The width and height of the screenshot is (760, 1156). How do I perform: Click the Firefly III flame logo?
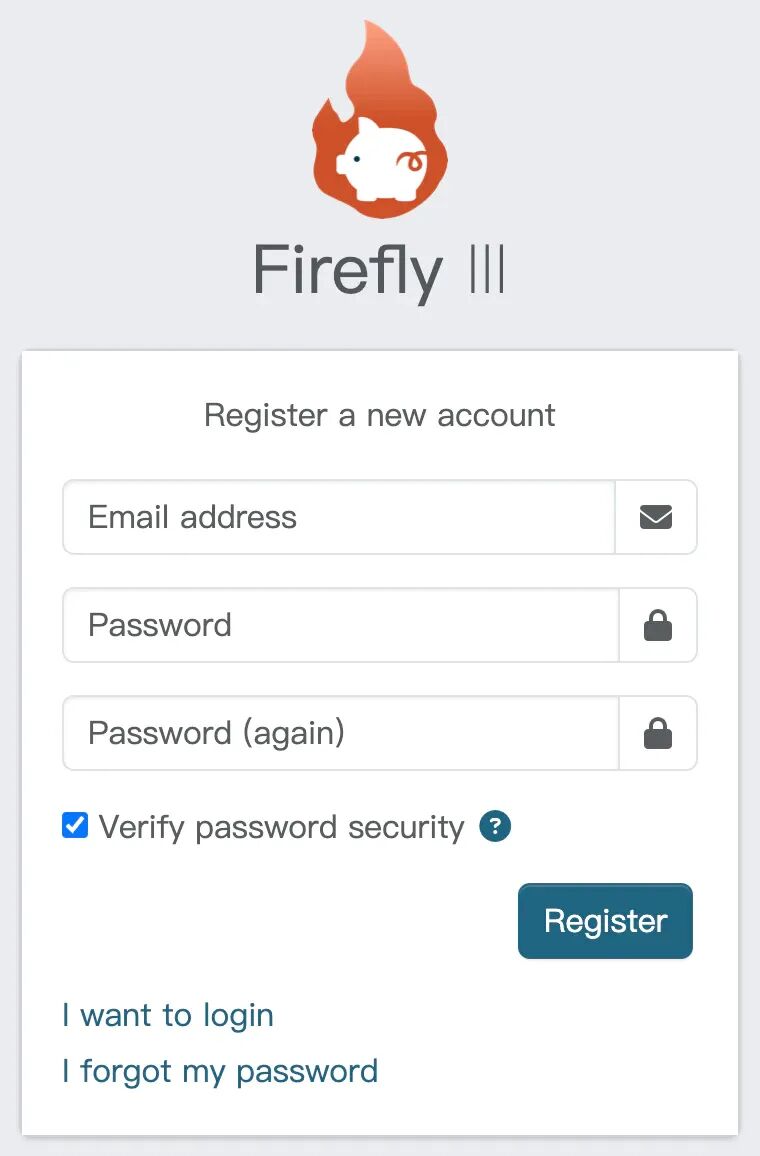380,119
